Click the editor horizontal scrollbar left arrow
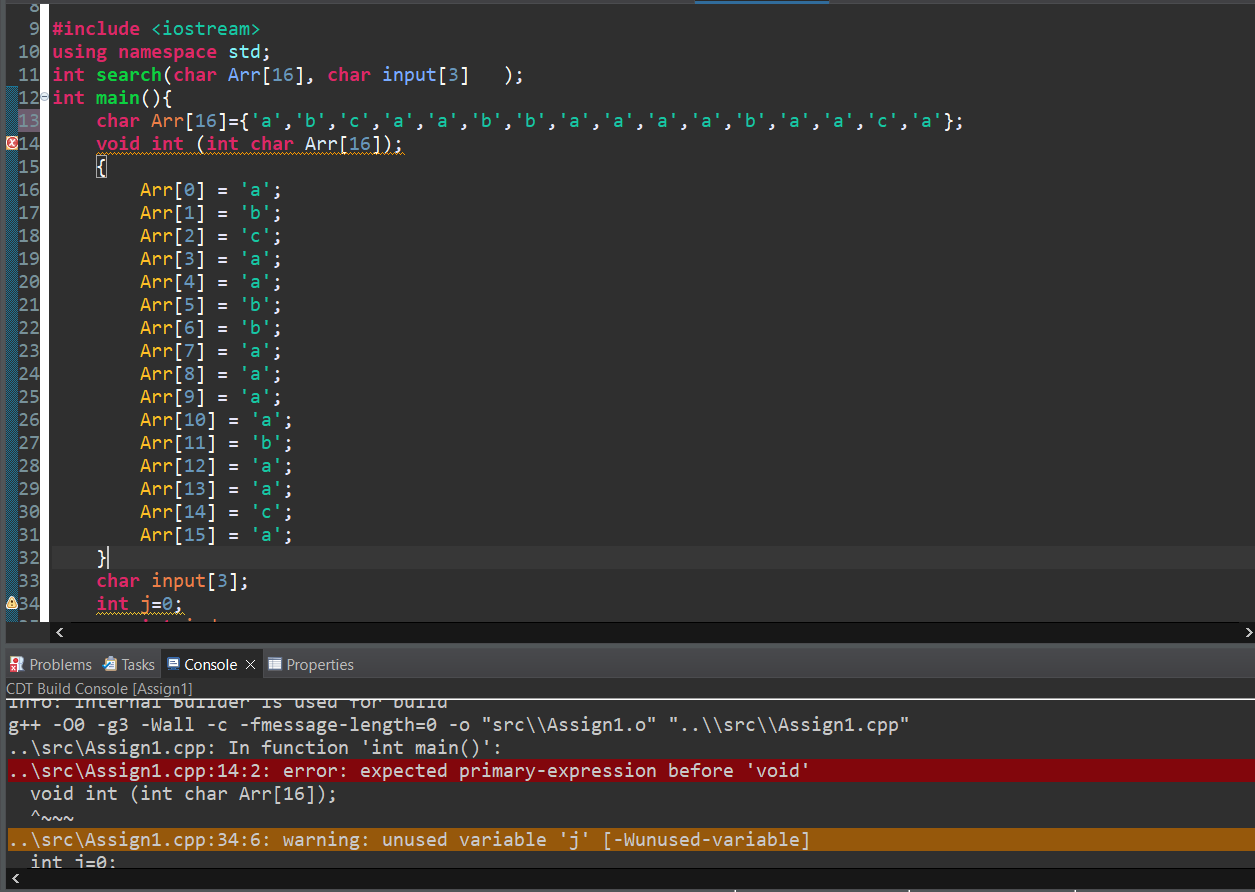The width and height of the screenshot is (1255, 892). click(x=59, y=632)
